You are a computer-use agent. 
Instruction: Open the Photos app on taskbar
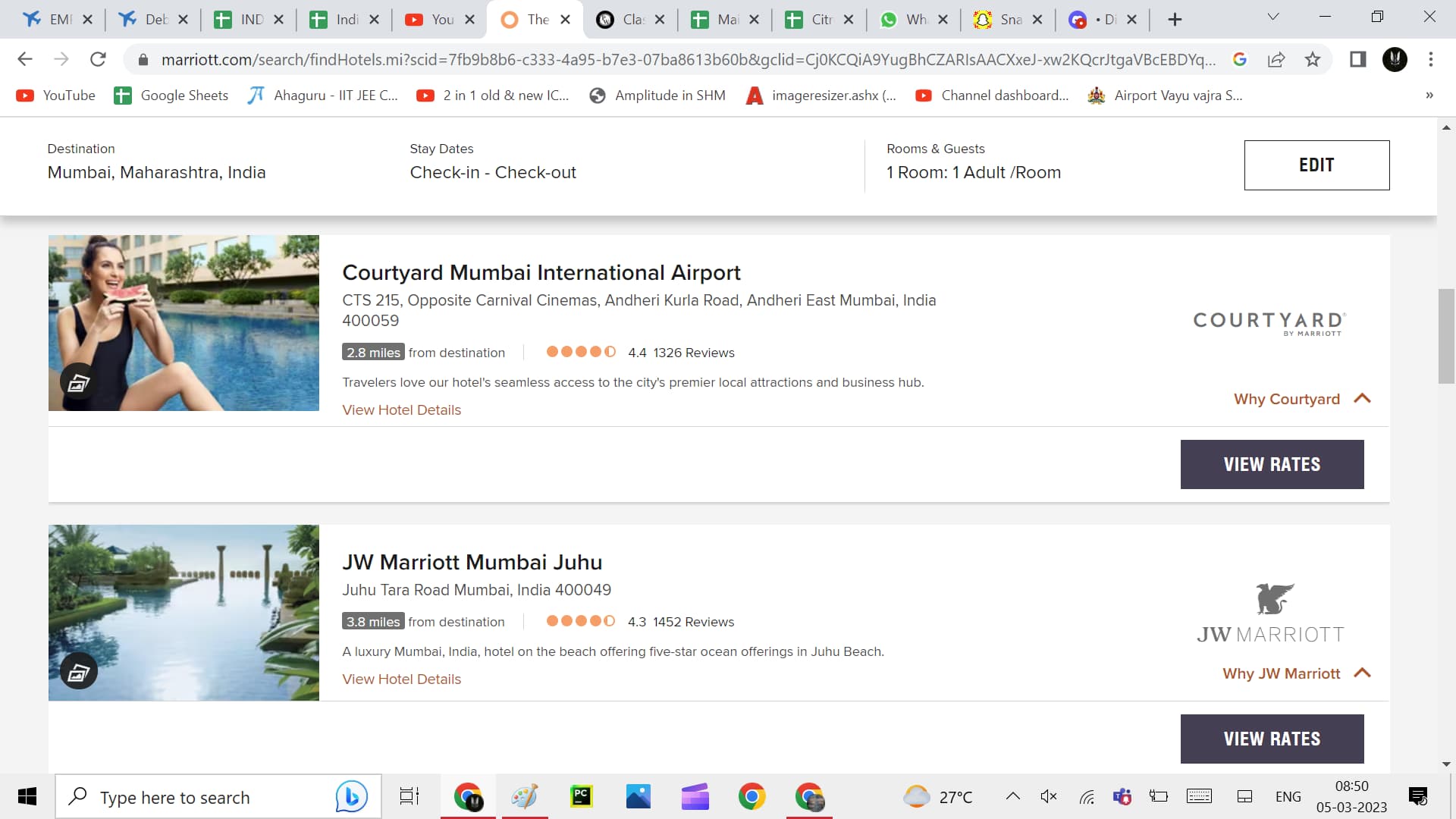point(639,796)
